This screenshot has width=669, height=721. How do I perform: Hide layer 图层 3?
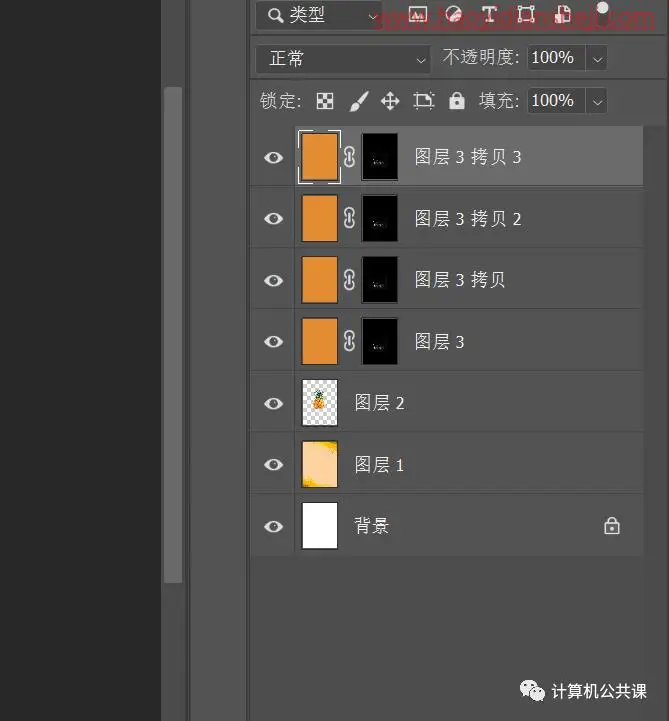[x=274, y=342]
